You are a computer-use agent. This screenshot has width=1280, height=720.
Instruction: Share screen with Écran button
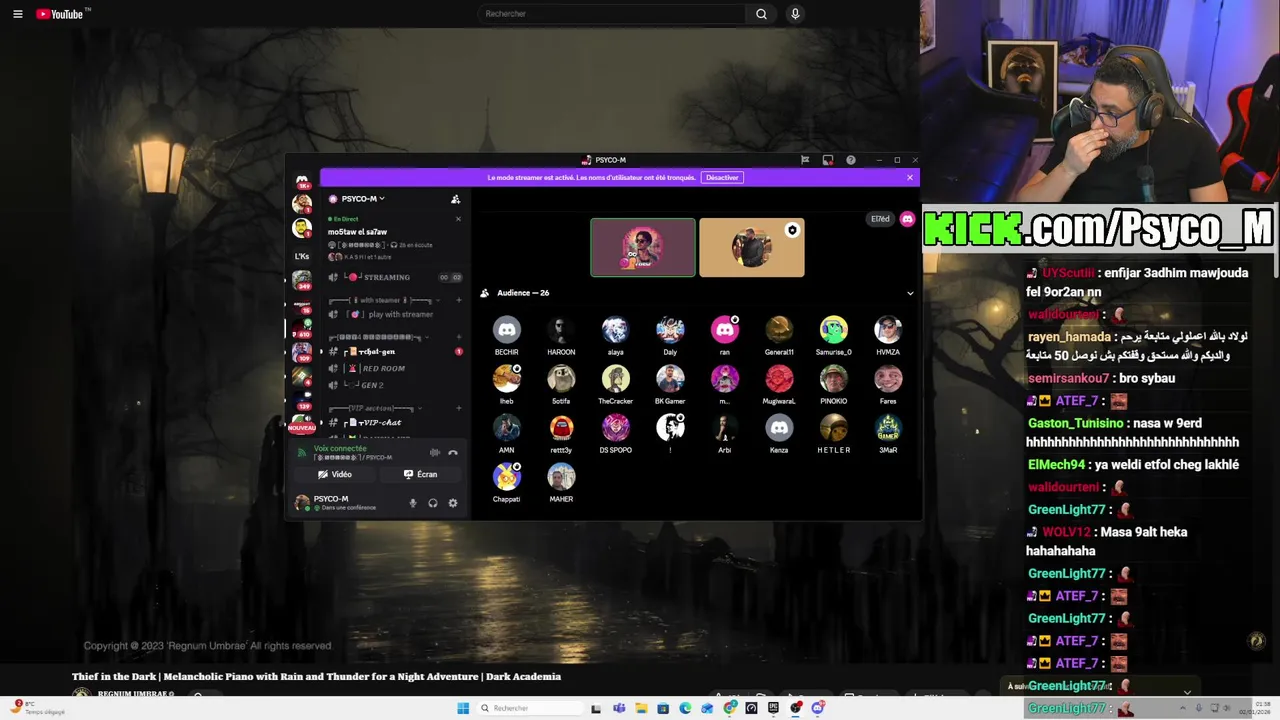(x=421, y=475)
